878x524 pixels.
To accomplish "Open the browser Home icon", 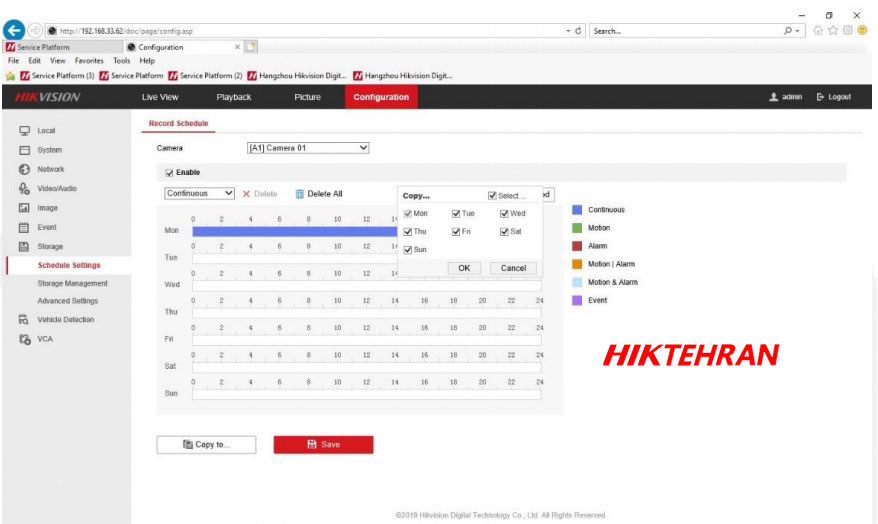I will pos(818,30).
